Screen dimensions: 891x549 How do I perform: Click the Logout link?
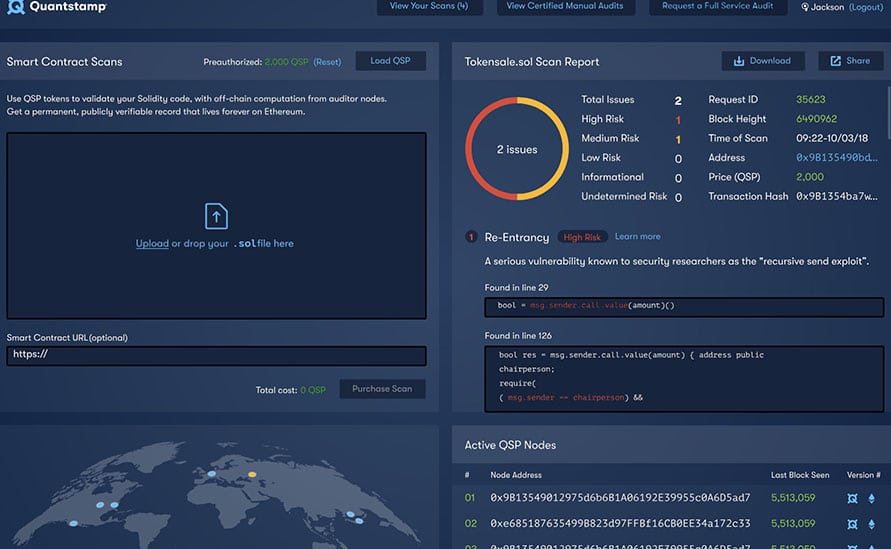pos(866,7)
